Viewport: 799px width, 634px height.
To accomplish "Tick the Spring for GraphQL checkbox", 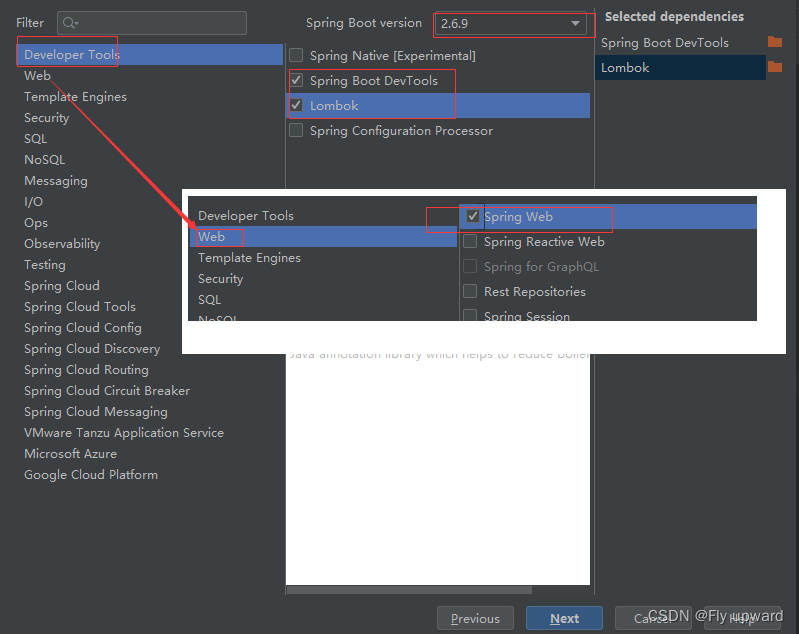I will [x=470, y=266].
